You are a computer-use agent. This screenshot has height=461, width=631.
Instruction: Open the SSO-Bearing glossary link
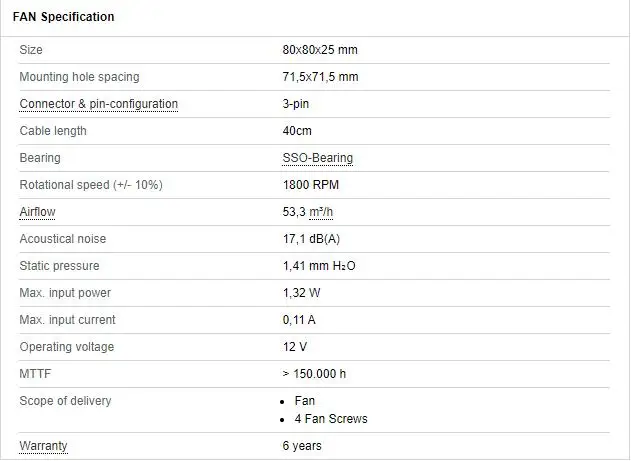tap(317, 158)
